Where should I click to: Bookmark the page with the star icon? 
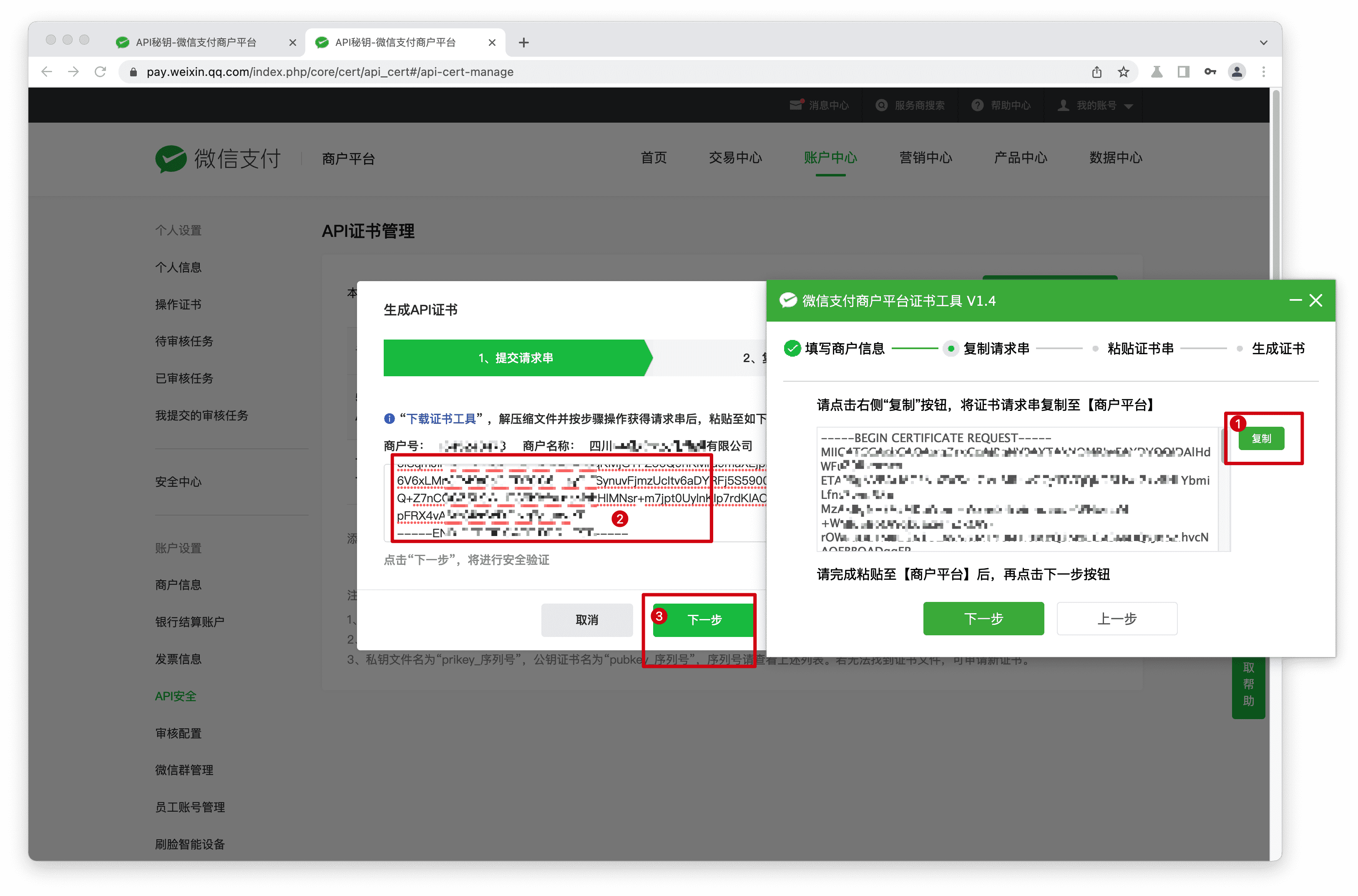click(1123, 72)
